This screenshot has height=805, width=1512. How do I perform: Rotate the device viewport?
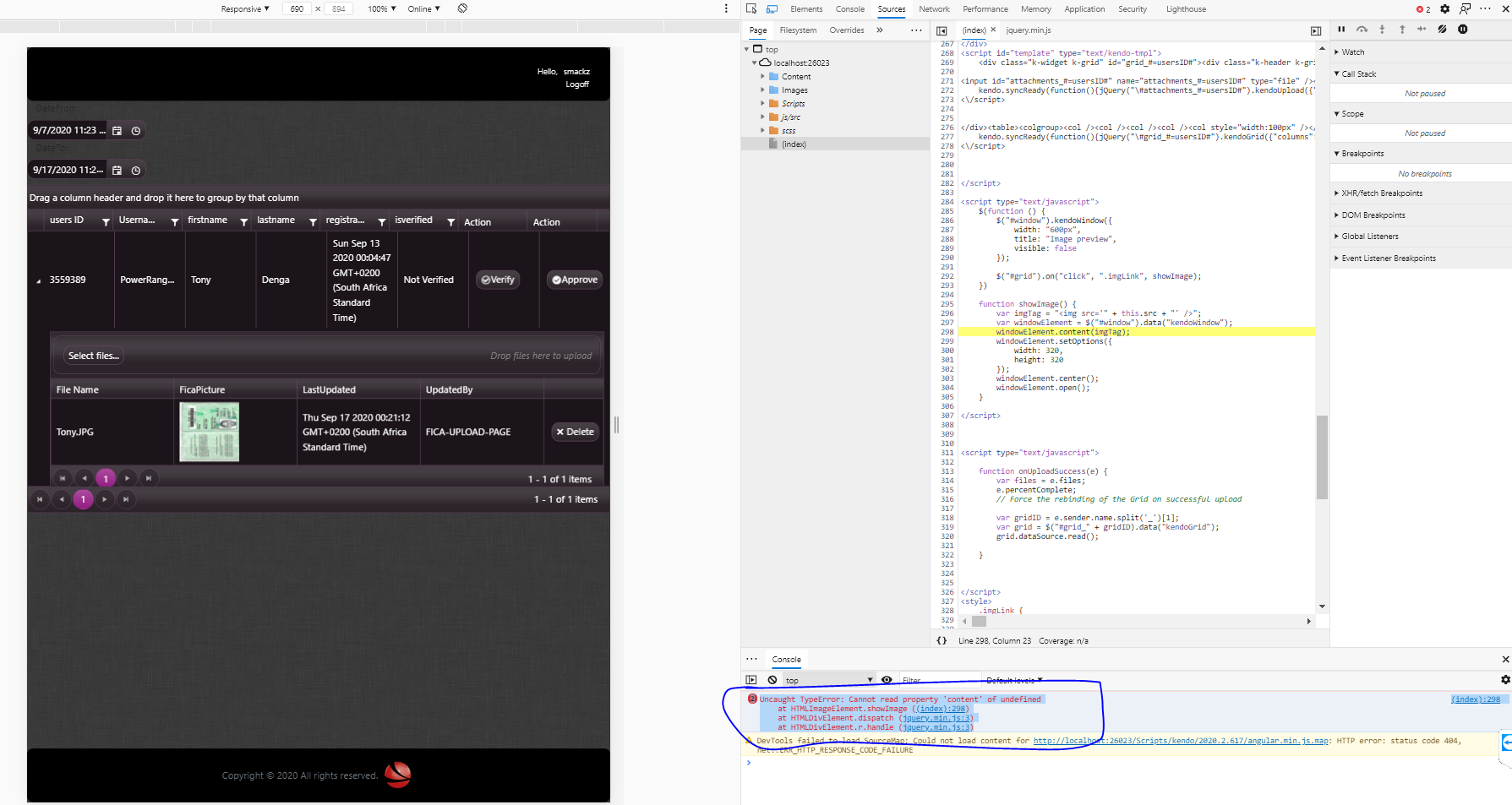[462, 8]
